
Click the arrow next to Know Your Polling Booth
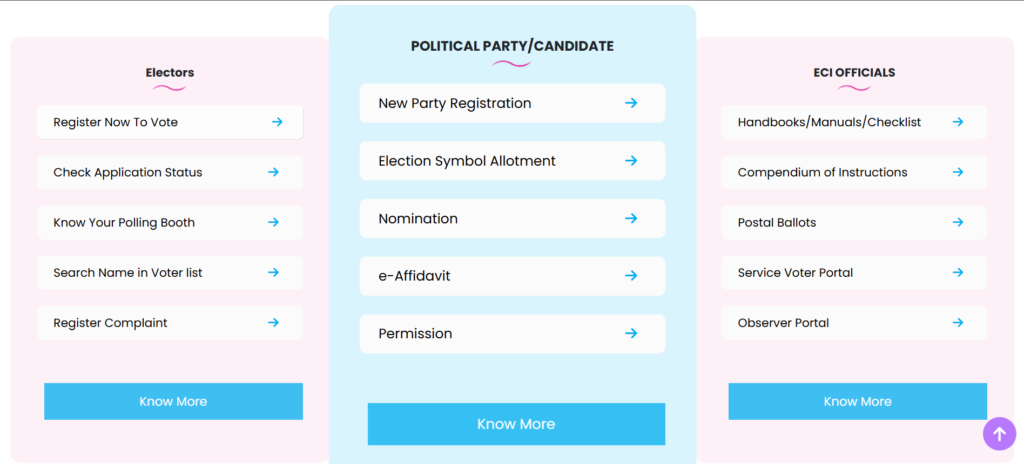coord(274,223)
